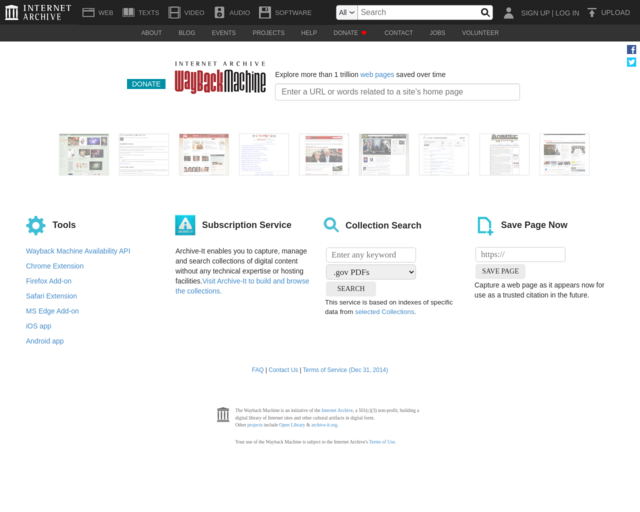Image resolution: width=640 pixels, height=512 pixels.
Task: Open the Firefox Add-on link
Action: (x=49, y=281)
